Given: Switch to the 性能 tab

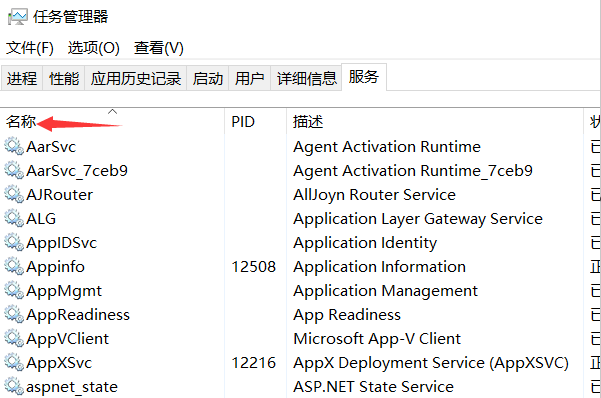Looking at the screenshot, I should (64, 78).
